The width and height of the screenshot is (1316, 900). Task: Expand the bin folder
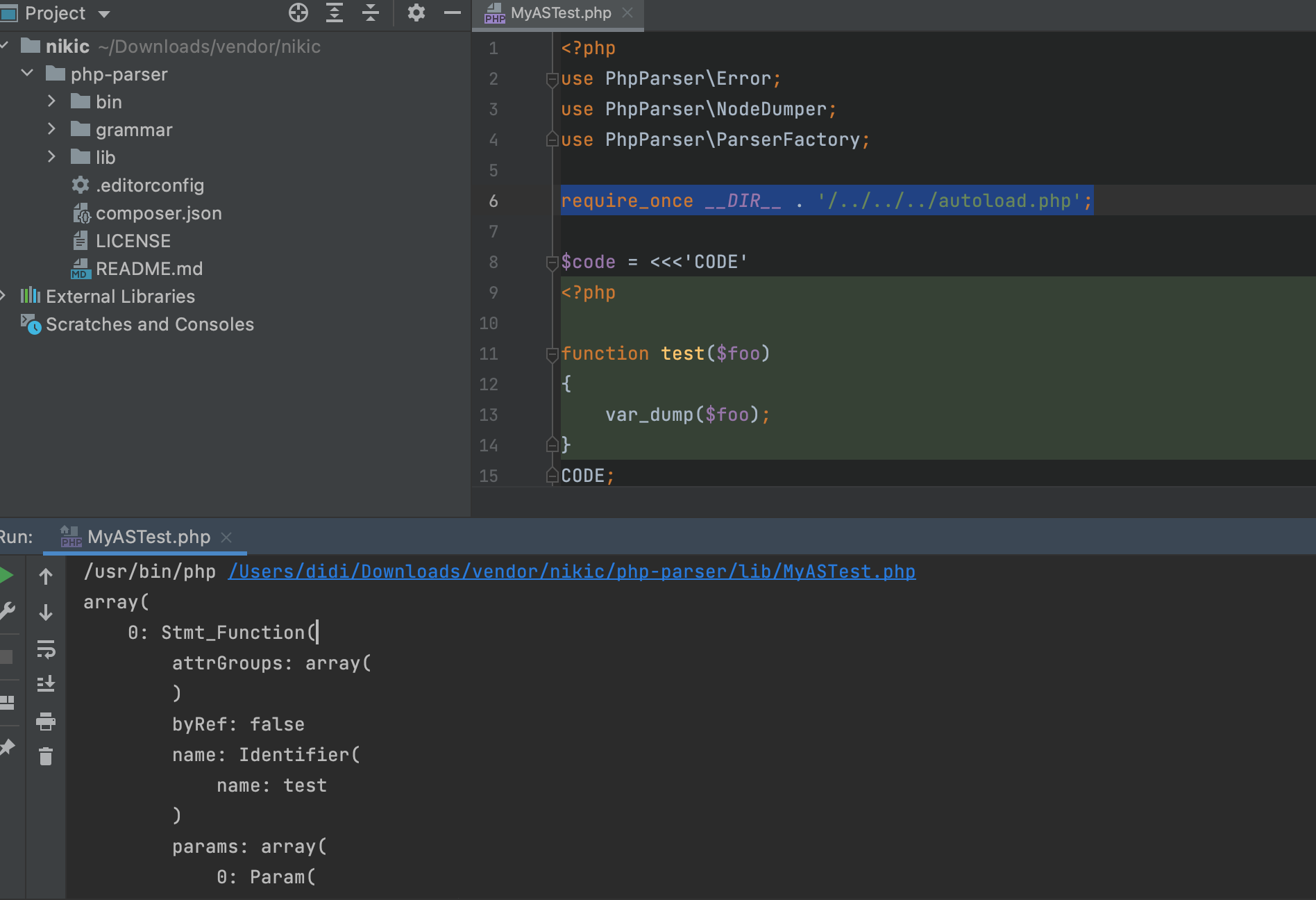[51, 101]
